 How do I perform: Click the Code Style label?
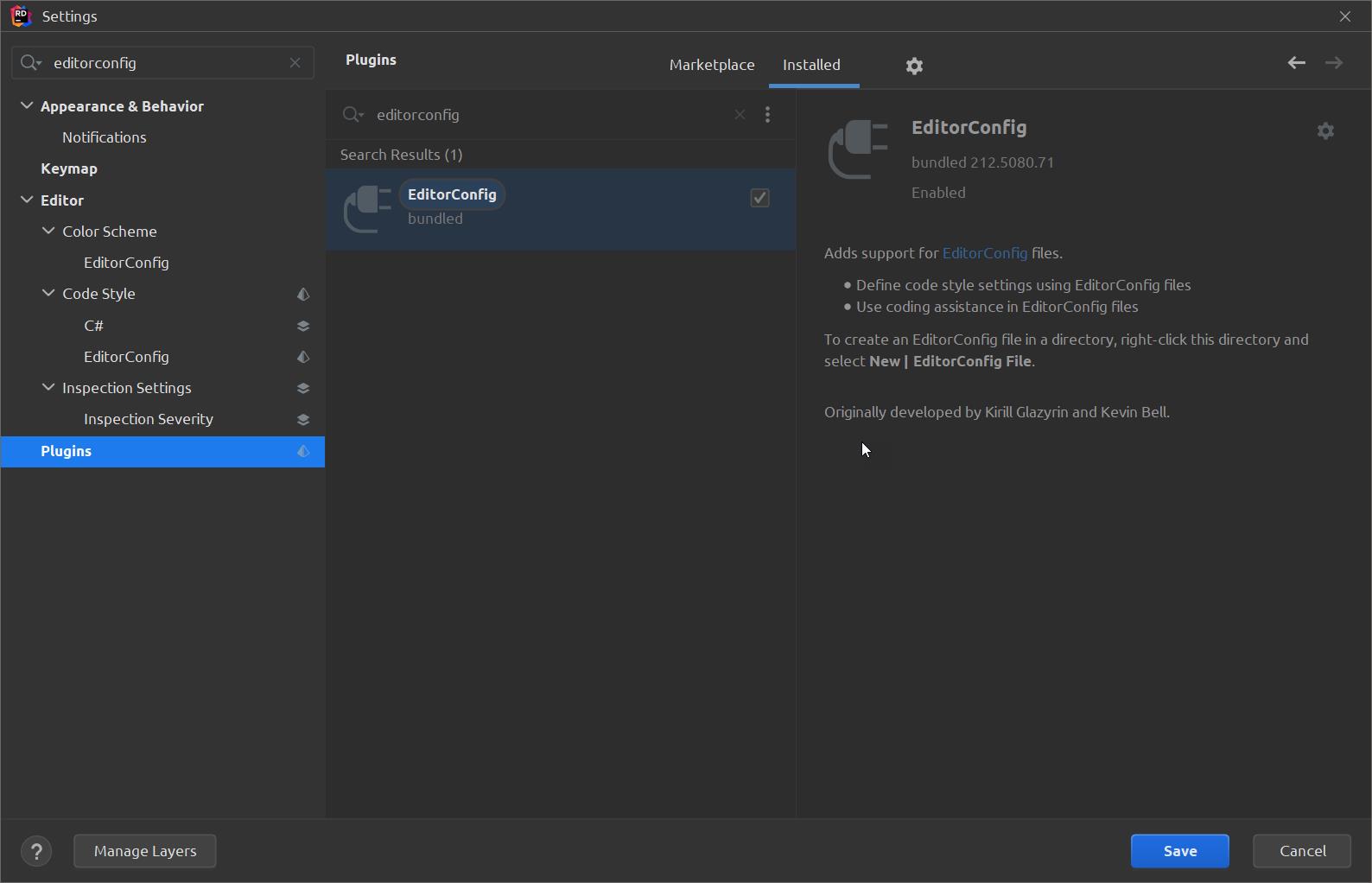tap(98, 294)
